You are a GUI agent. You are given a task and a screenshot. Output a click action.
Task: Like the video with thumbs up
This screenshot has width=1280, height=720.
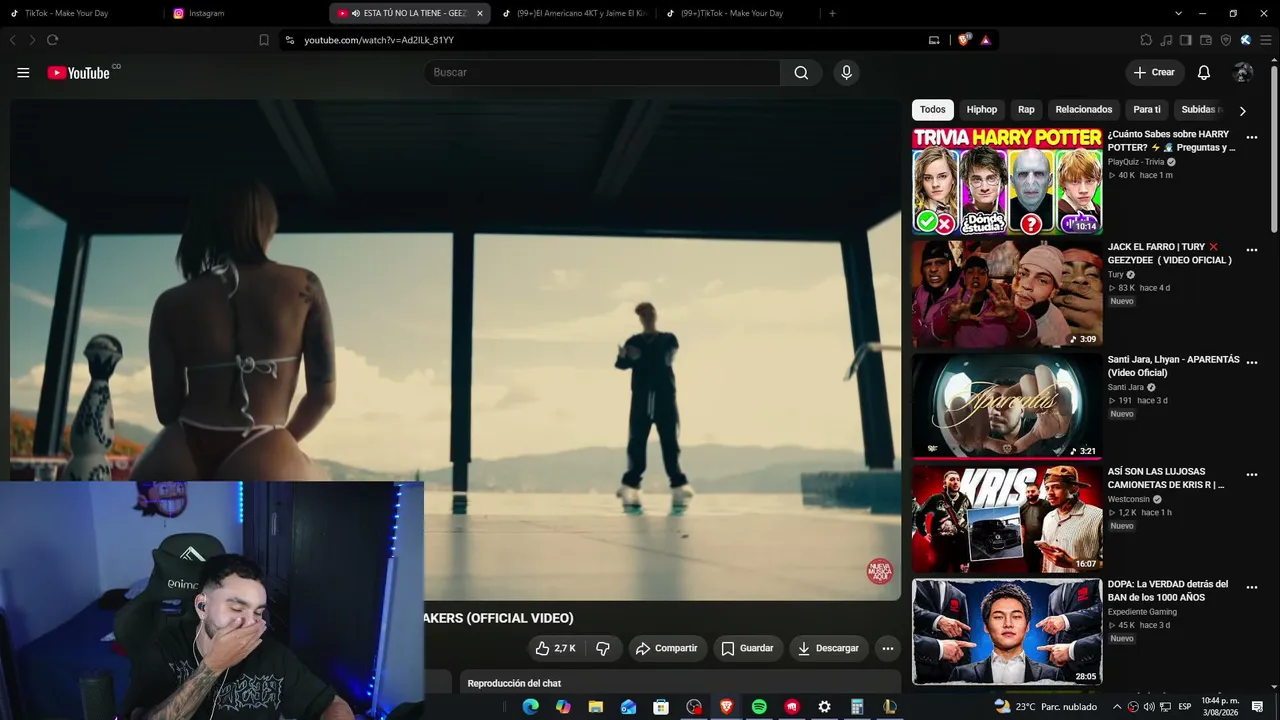coord(555,648)
